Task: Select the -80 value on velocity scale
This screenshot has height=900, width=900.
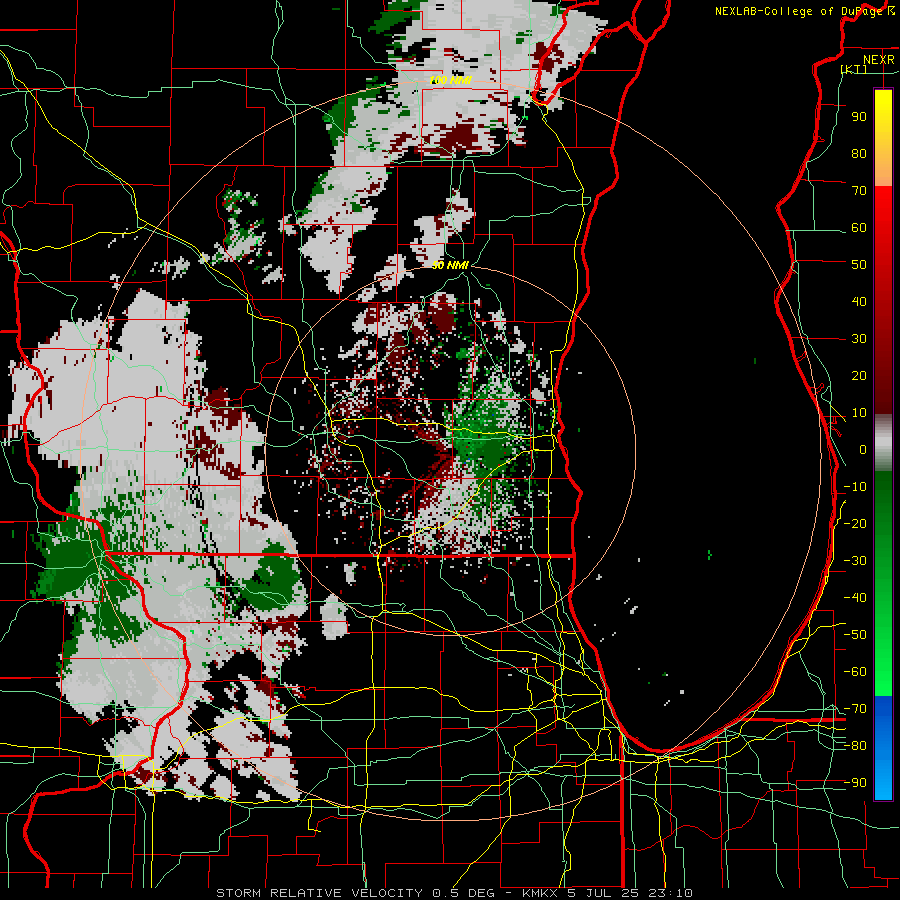Action: (855, 746)
